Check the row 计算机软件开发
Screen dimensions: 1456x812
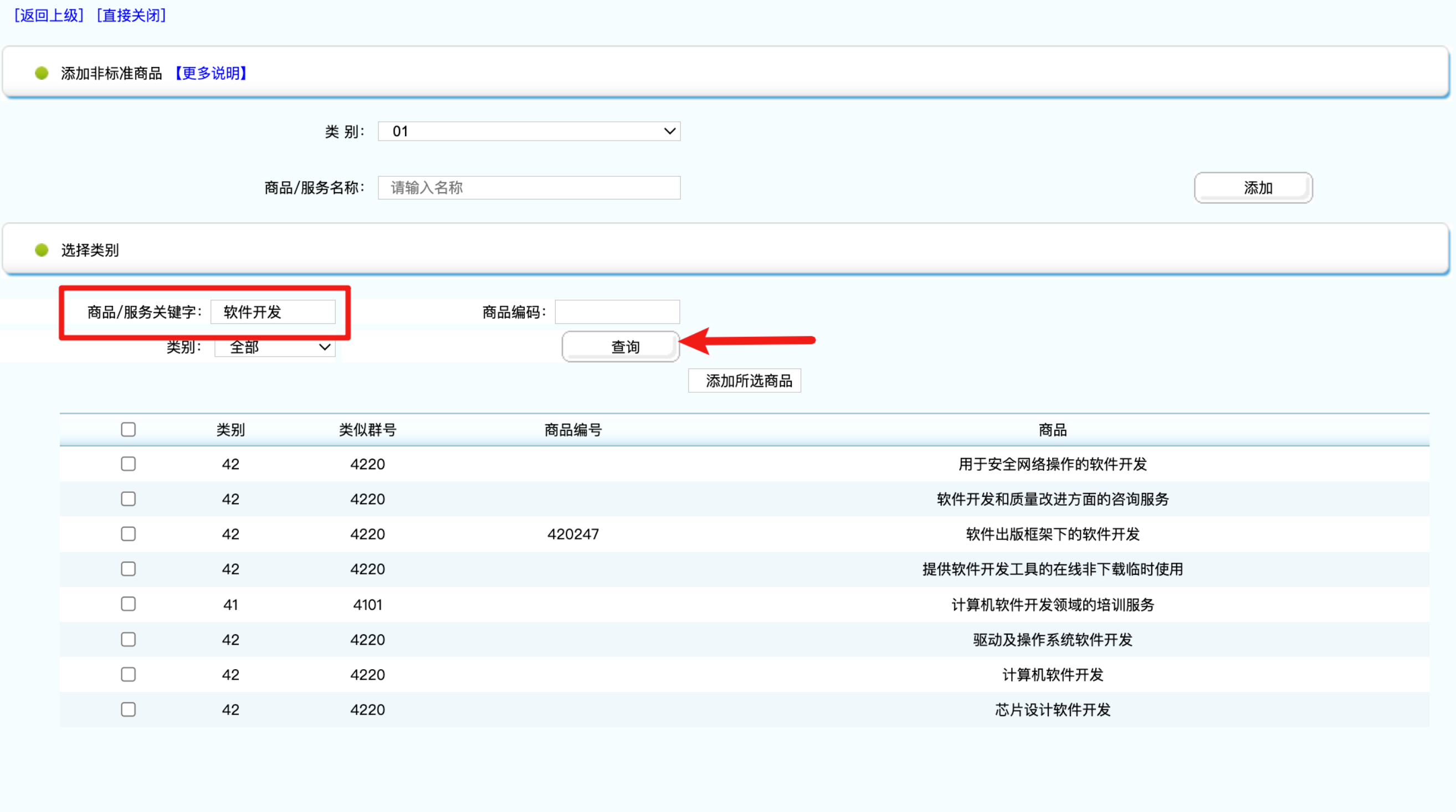pyautogui.click(x=129, y=675)
